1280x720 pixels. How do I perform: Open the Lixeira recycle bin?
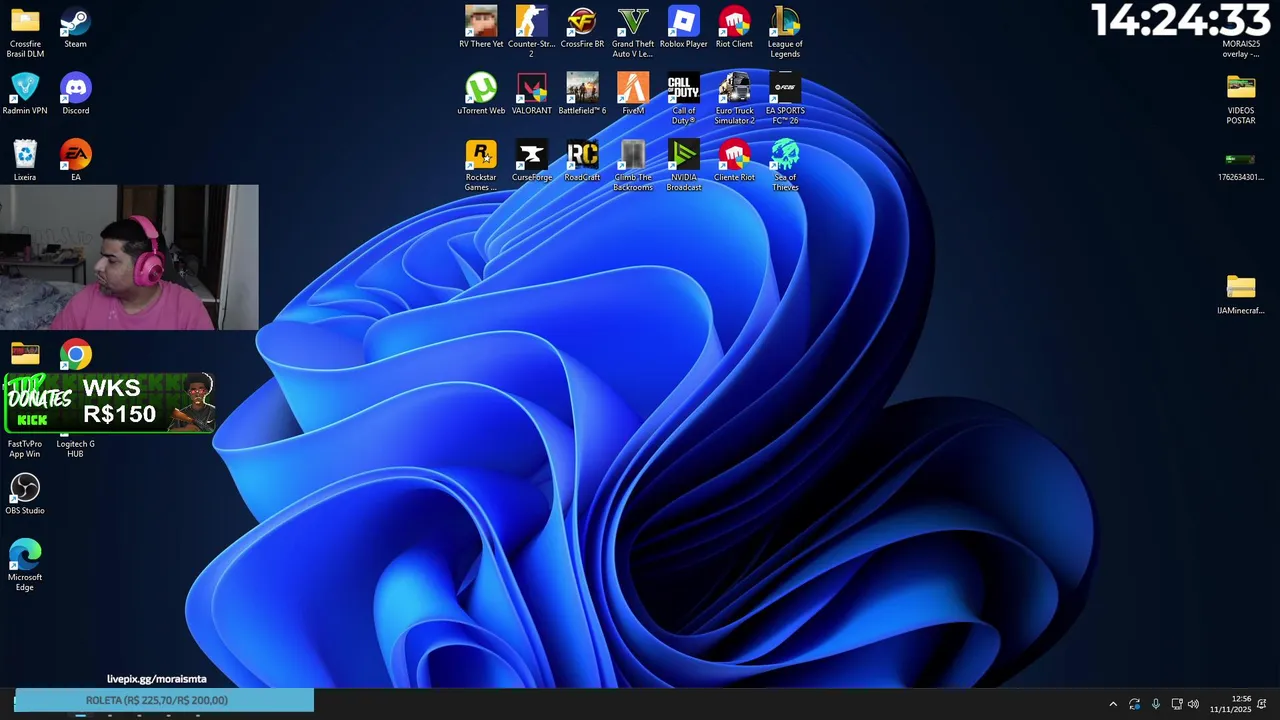coord(25,161)
